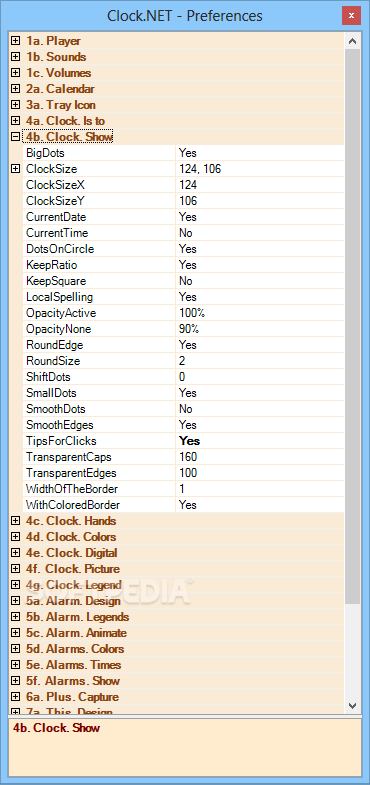Click the vertical scrollbar thumb
This screenshot has width=370, height=785.
pos(352,325)
